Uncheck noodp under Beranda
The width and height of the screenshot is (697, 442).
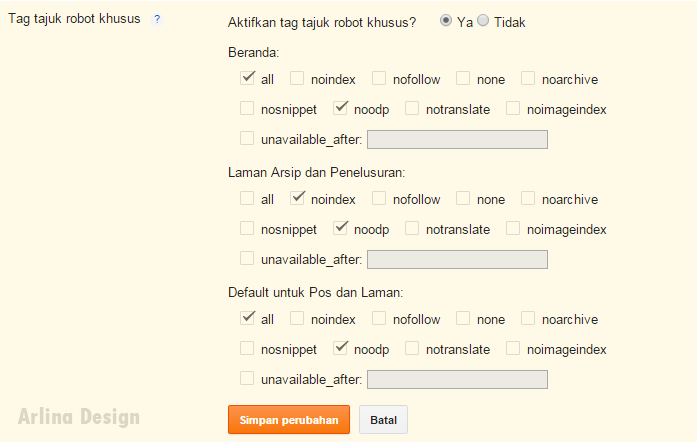(340, 108)
